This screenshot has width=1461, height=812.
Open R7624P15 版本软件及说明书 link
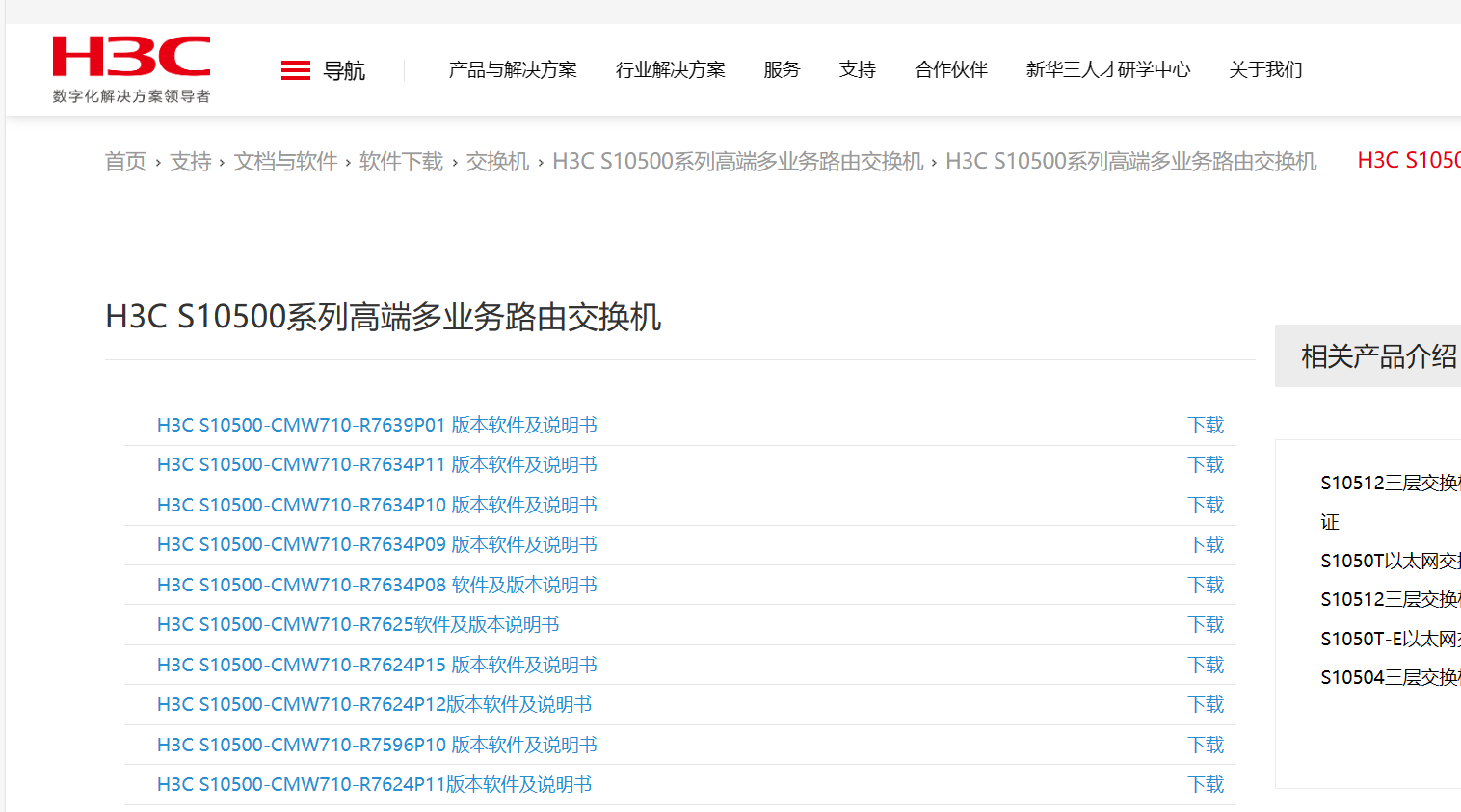point(377,666)
